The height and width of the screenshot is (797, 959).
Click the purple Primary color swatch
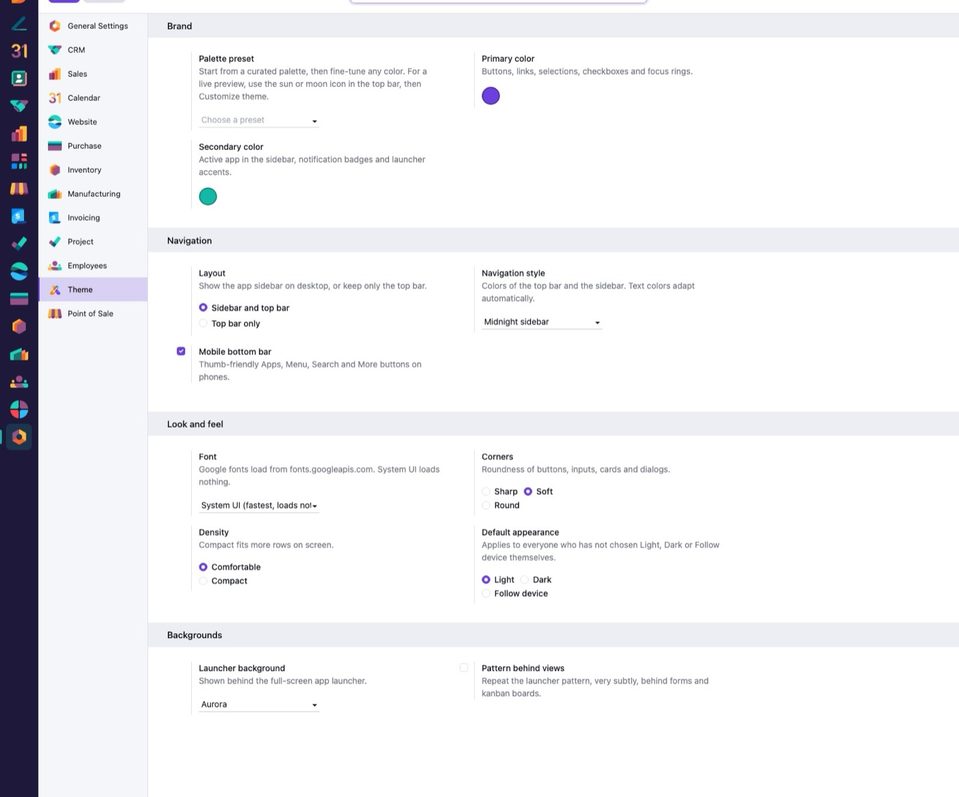(491, 96)
